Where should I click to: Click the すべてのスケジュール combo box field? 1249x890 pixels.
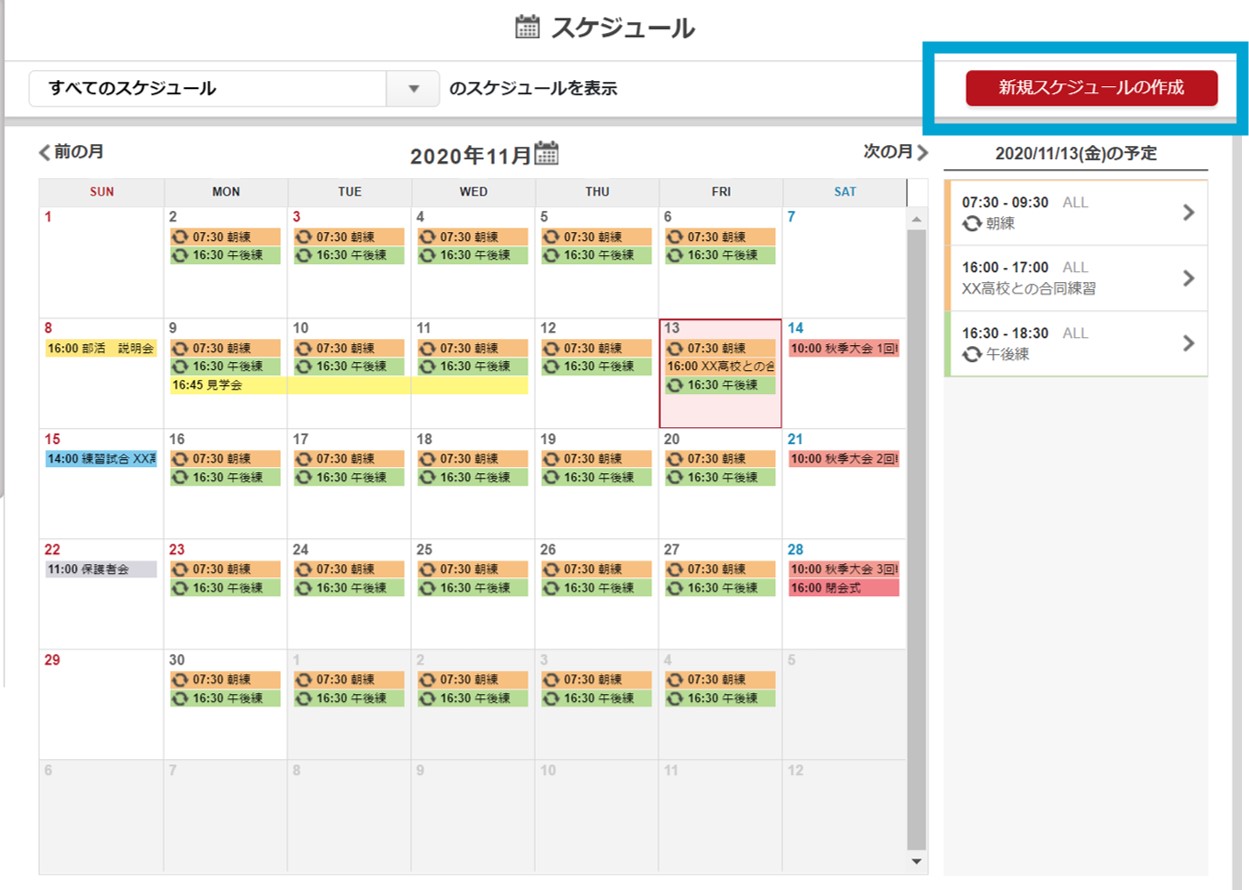208,88
